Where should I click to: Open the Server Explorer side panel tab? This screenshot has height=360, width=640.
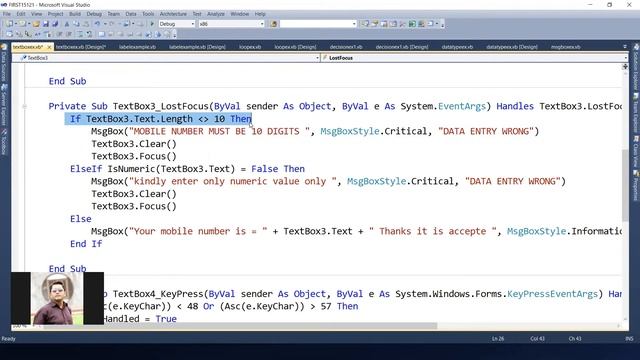pyautogui.click(x=4, y=105)
